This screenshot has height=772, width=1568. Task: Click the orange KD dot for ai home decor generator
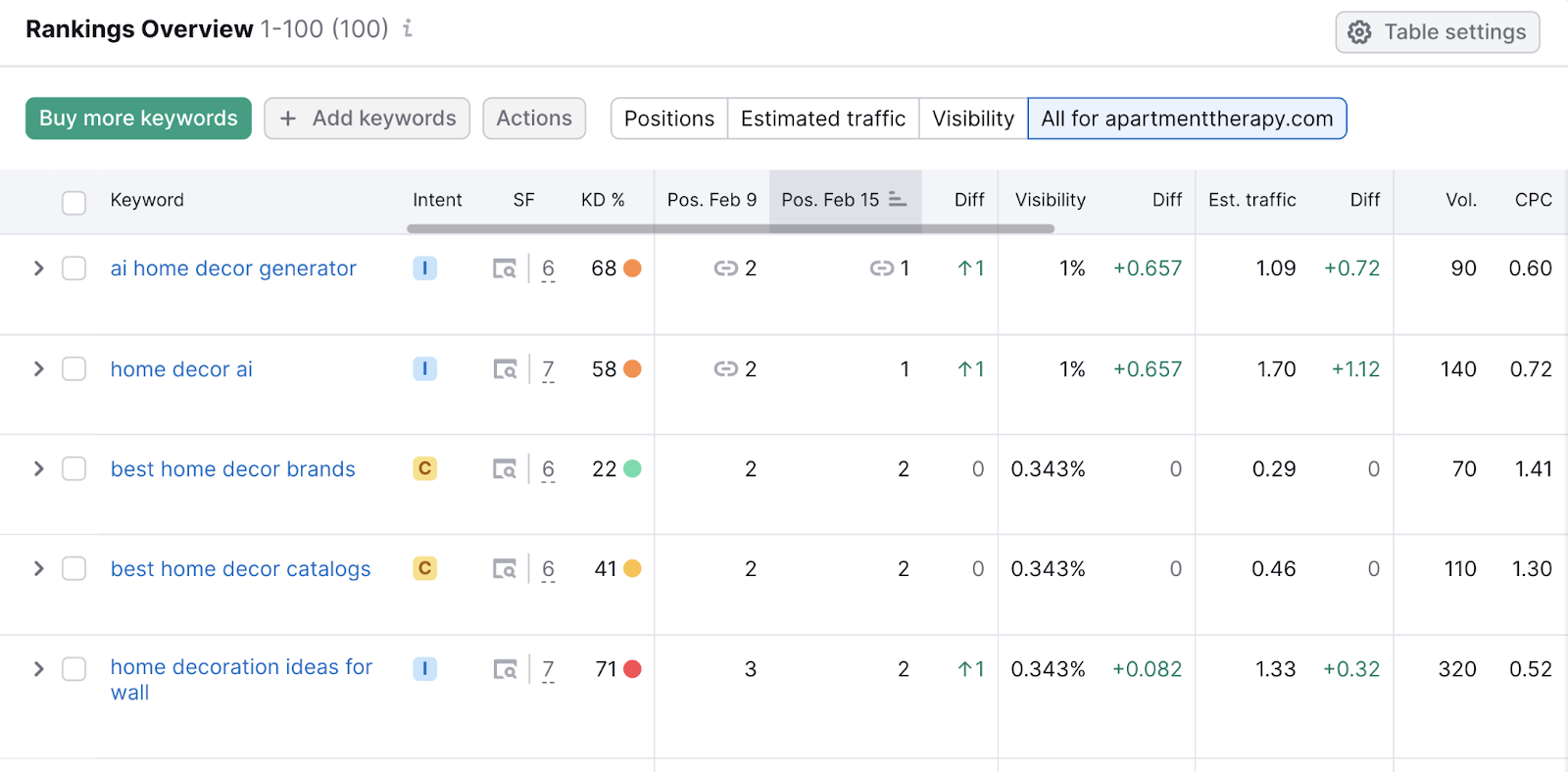pos(632,268)
